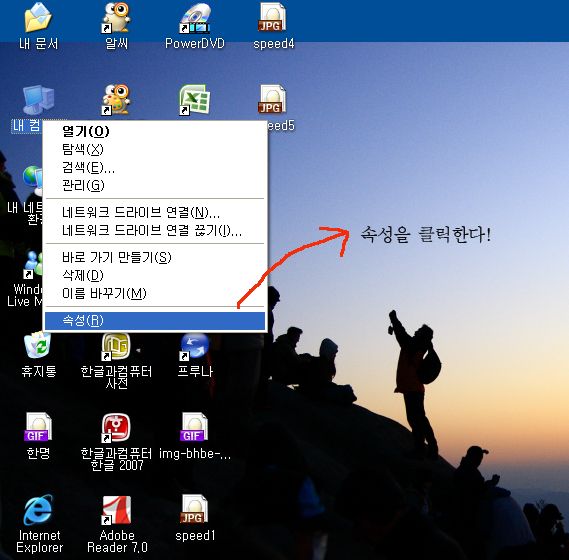This screenshot has height=560, width=569.
Task: Choose 이름 바꾸기(M) menu item
Action: 155,294
